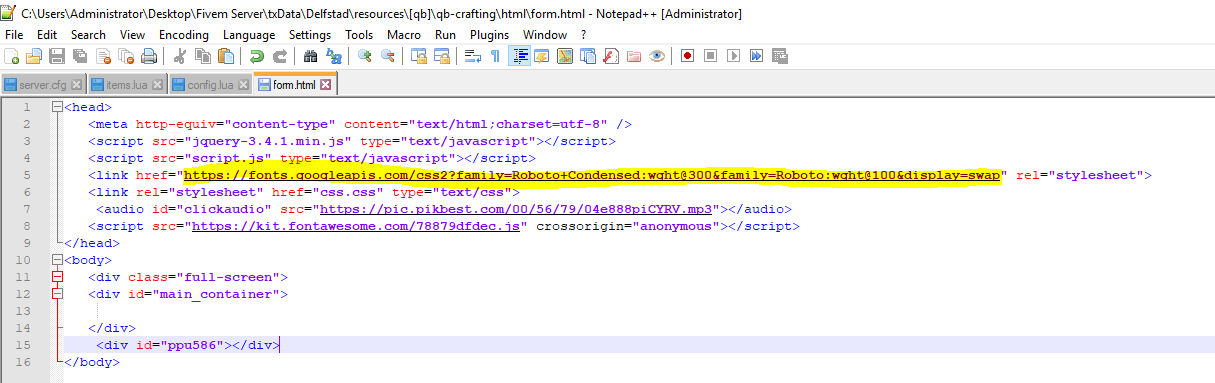Open the Encoding menu

(x=184, y=34)
